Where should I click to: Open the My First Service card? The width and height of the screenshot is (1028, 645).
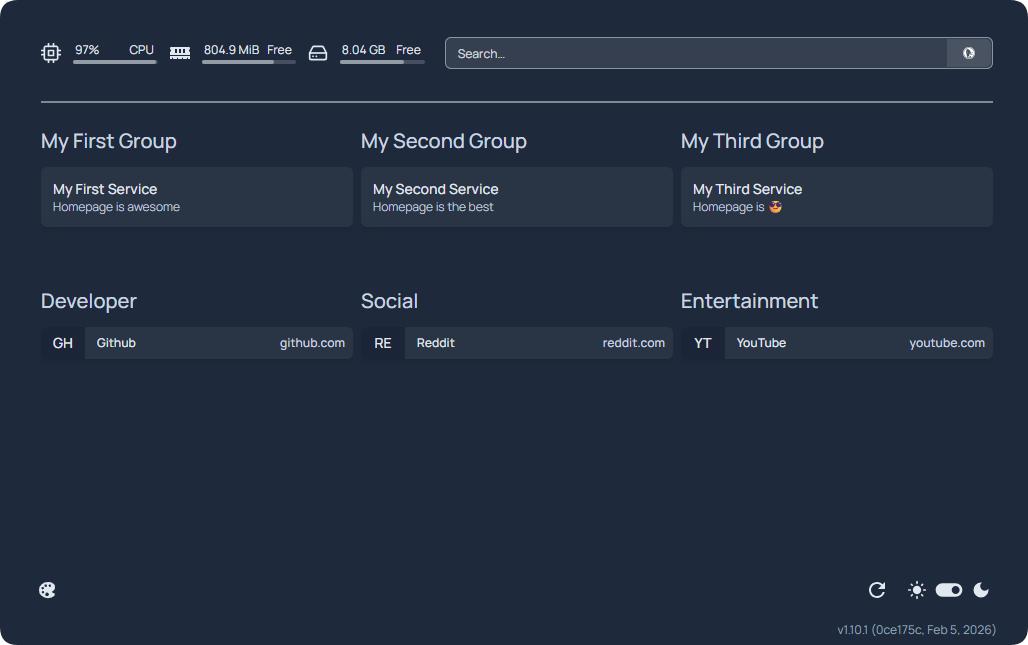[x=197, y=197]
